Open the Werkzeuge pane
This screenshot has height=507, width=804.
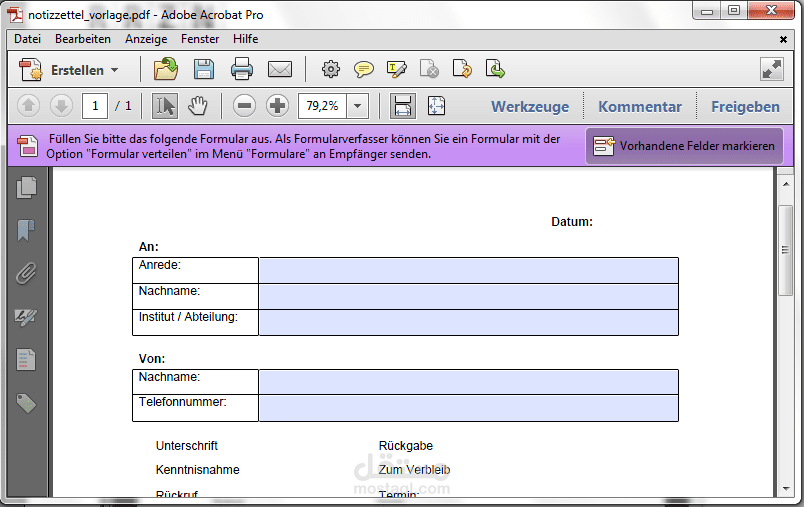coord(530,107)
